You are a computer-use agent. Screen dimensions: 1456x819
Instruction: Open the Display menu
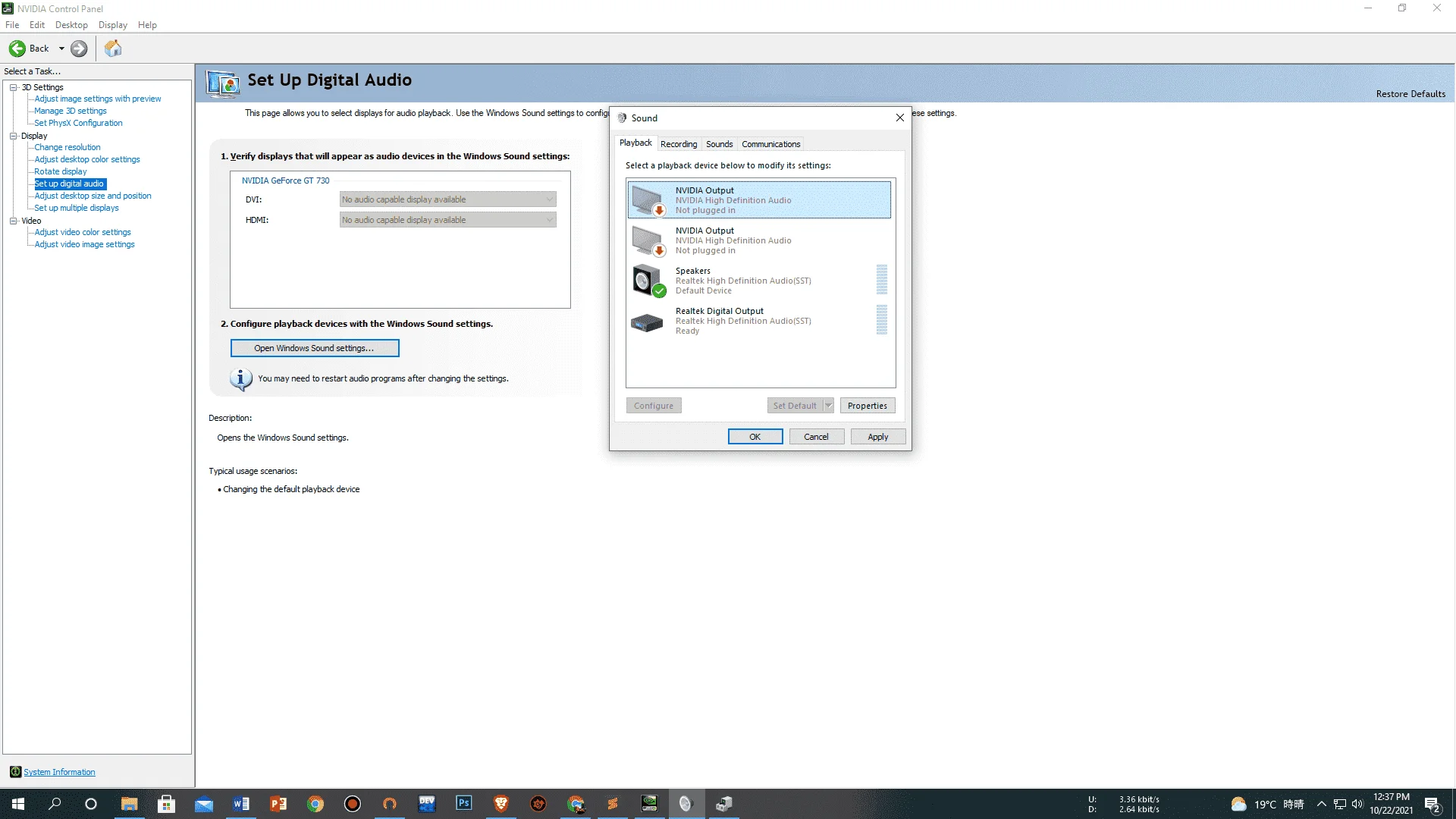click(113, 25)
